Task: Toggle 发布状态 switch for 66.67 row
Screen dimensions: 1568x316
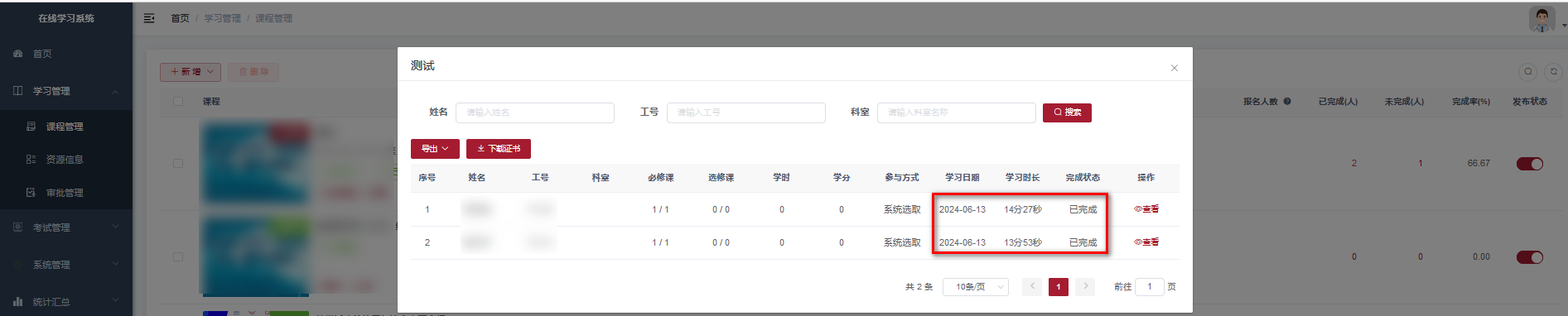Action: pos(1530,164)
